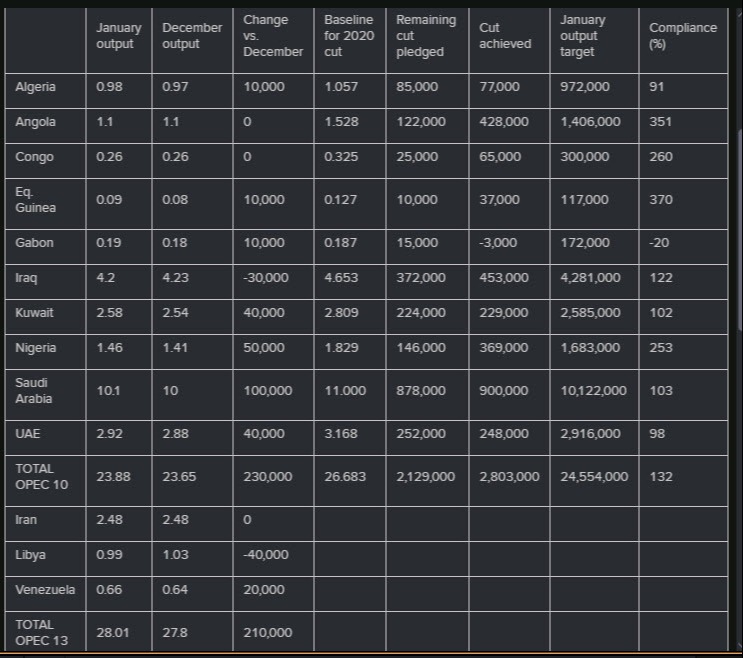This screenshot has width=743, height=658.
Task: Select Libya's change value -40,000
Action: pos(266,554)
